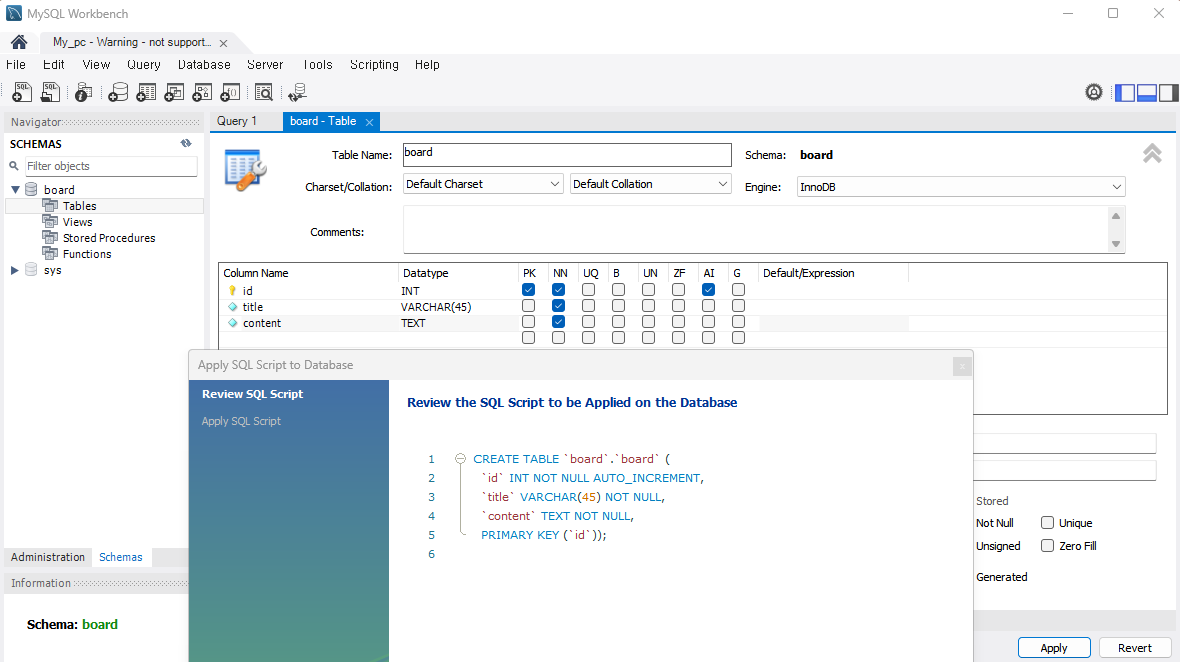Viewport: 1180px width, 662px height.
Task: Open the object inspector info icon
Action: point(84,93)
